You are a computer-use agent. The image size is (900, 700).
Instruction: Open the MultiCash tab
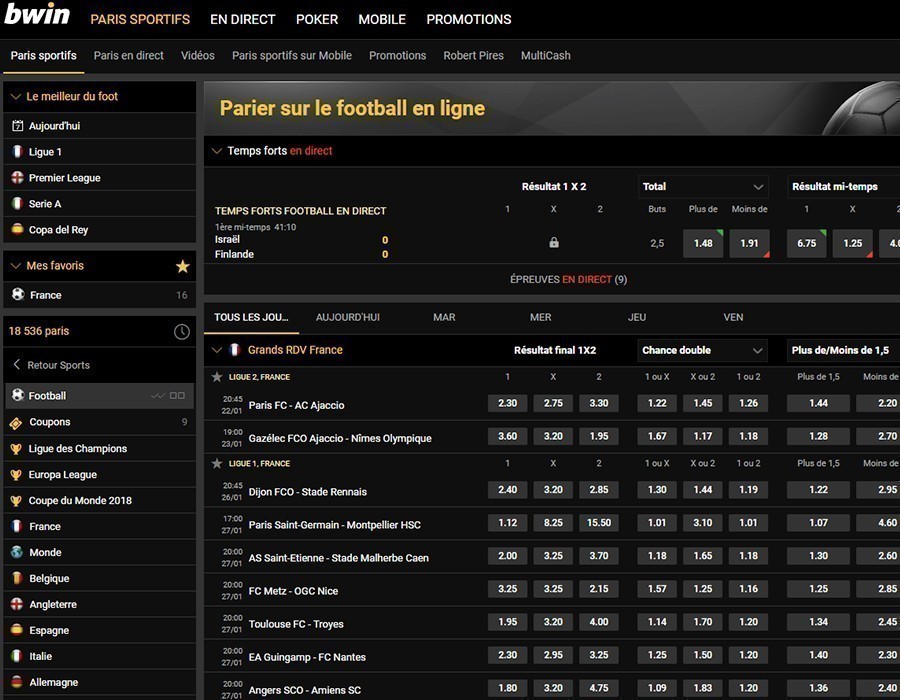545,56
